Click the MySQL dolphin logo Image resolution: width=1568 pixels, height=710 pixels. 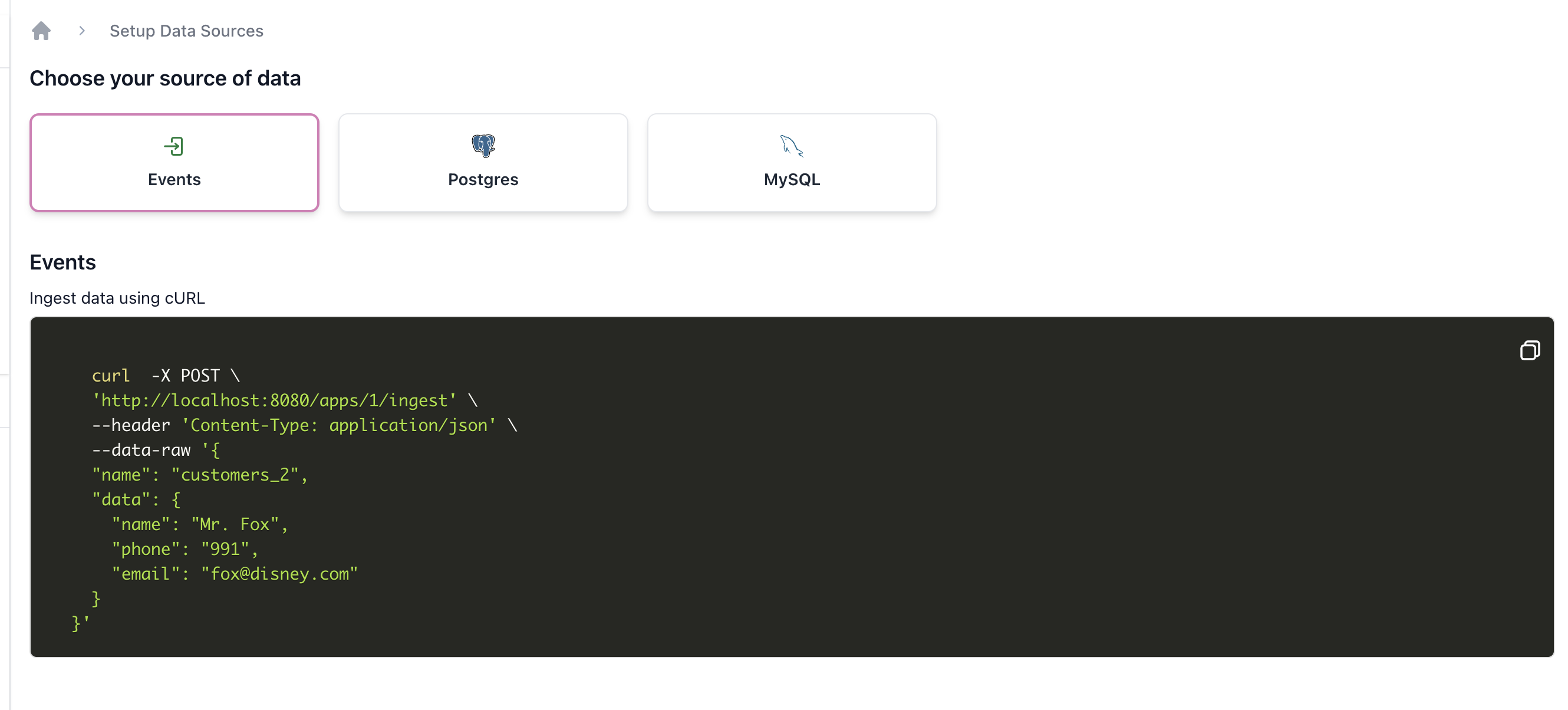pos(791,146)
